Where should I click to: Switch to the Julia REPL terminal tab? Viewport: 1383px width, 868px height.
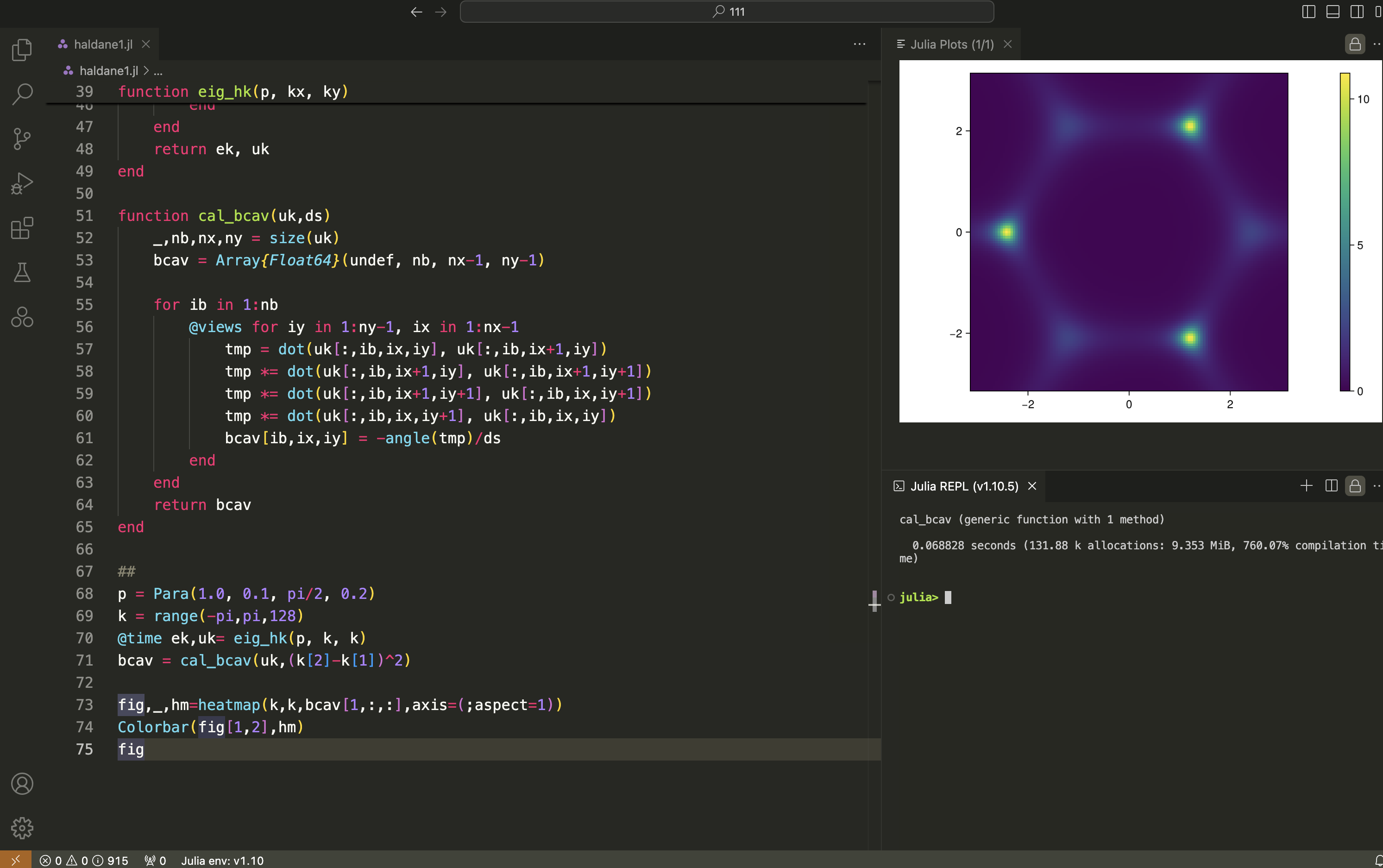(963, 486)
